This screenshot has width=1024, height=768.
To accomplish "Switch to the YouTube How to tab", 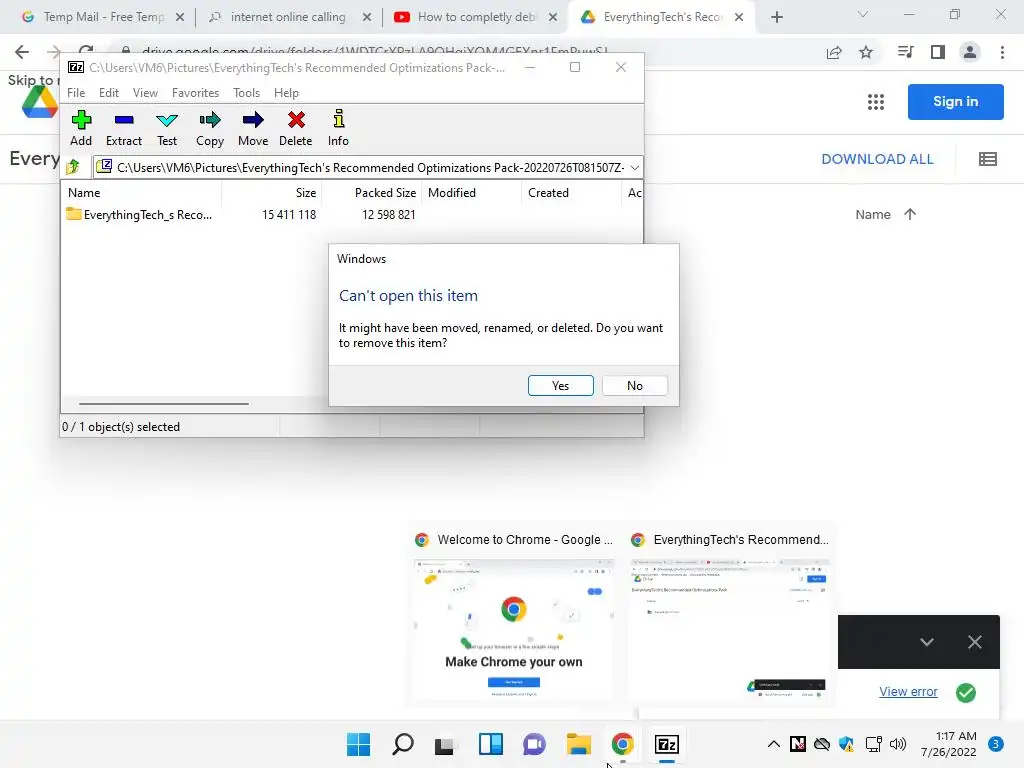I will 476,17.
